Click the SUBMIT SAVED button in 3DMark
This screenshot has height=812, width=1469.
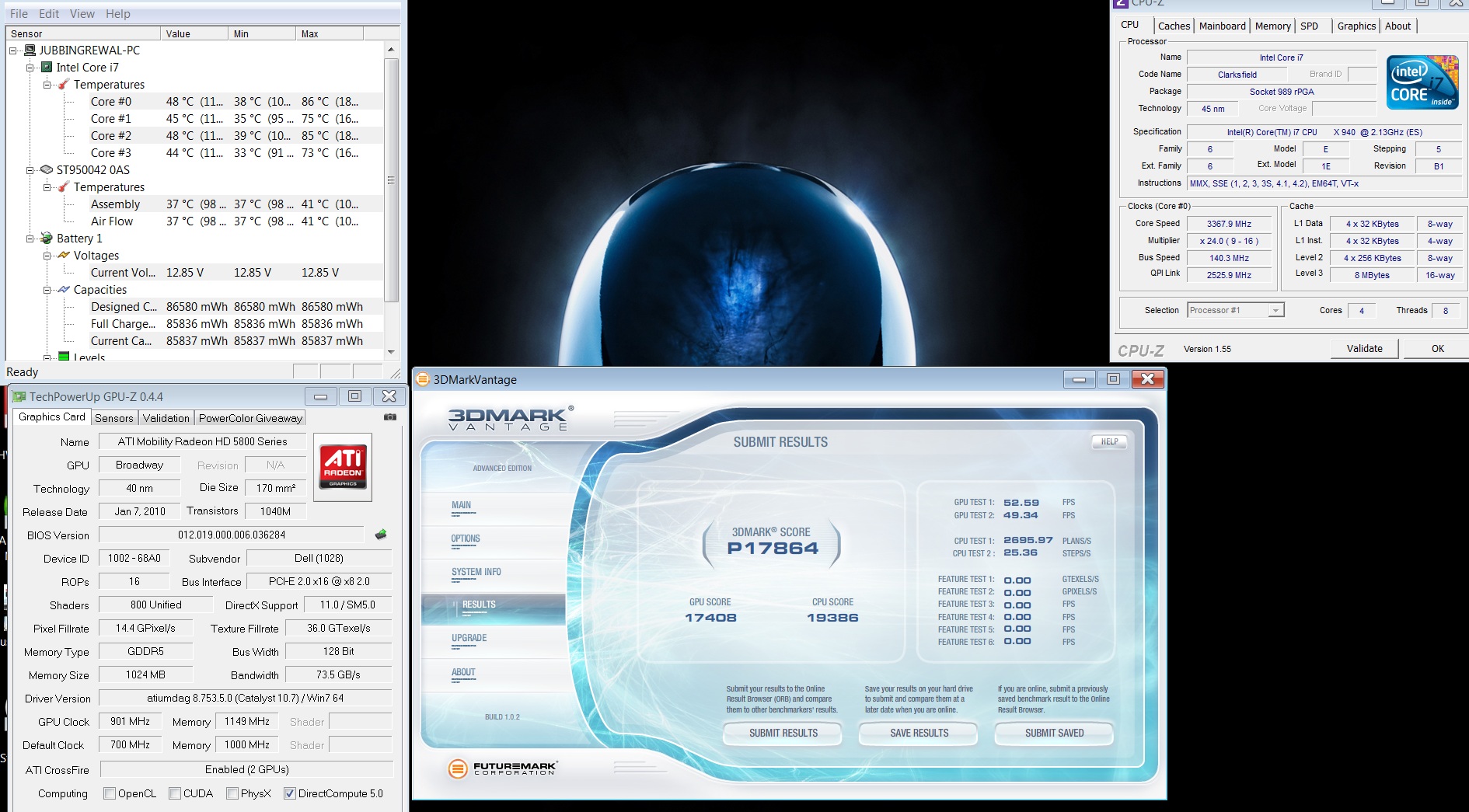1055,733
